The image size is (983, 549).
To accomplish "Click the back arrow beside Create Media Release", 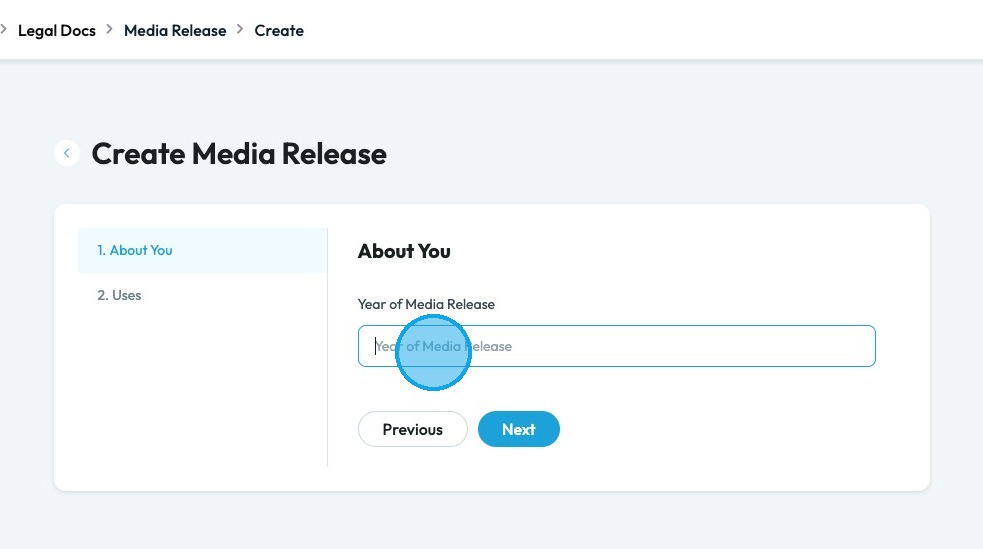I will click(67, 153).
